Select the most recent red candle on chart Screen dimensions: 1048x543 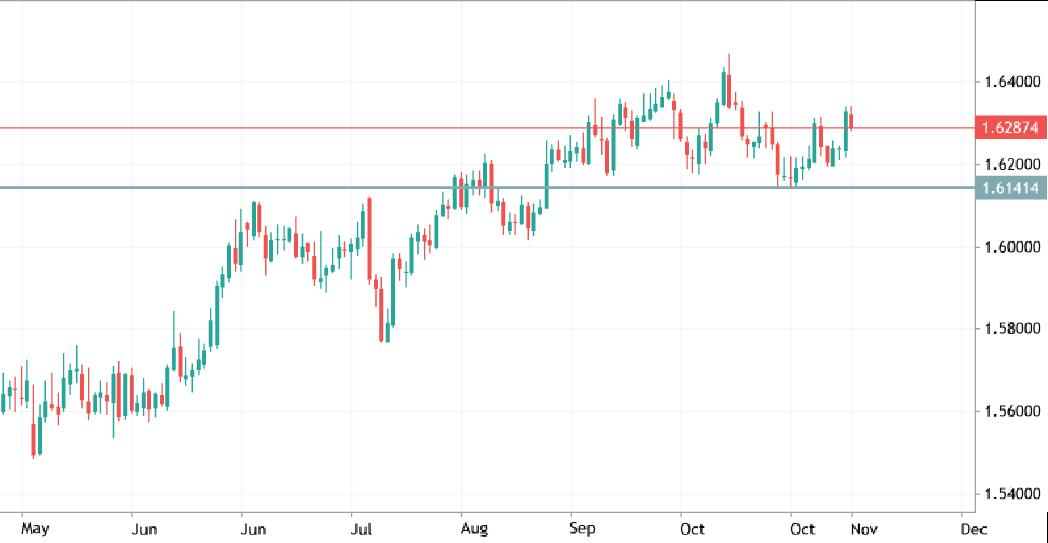tap(851, 121)
